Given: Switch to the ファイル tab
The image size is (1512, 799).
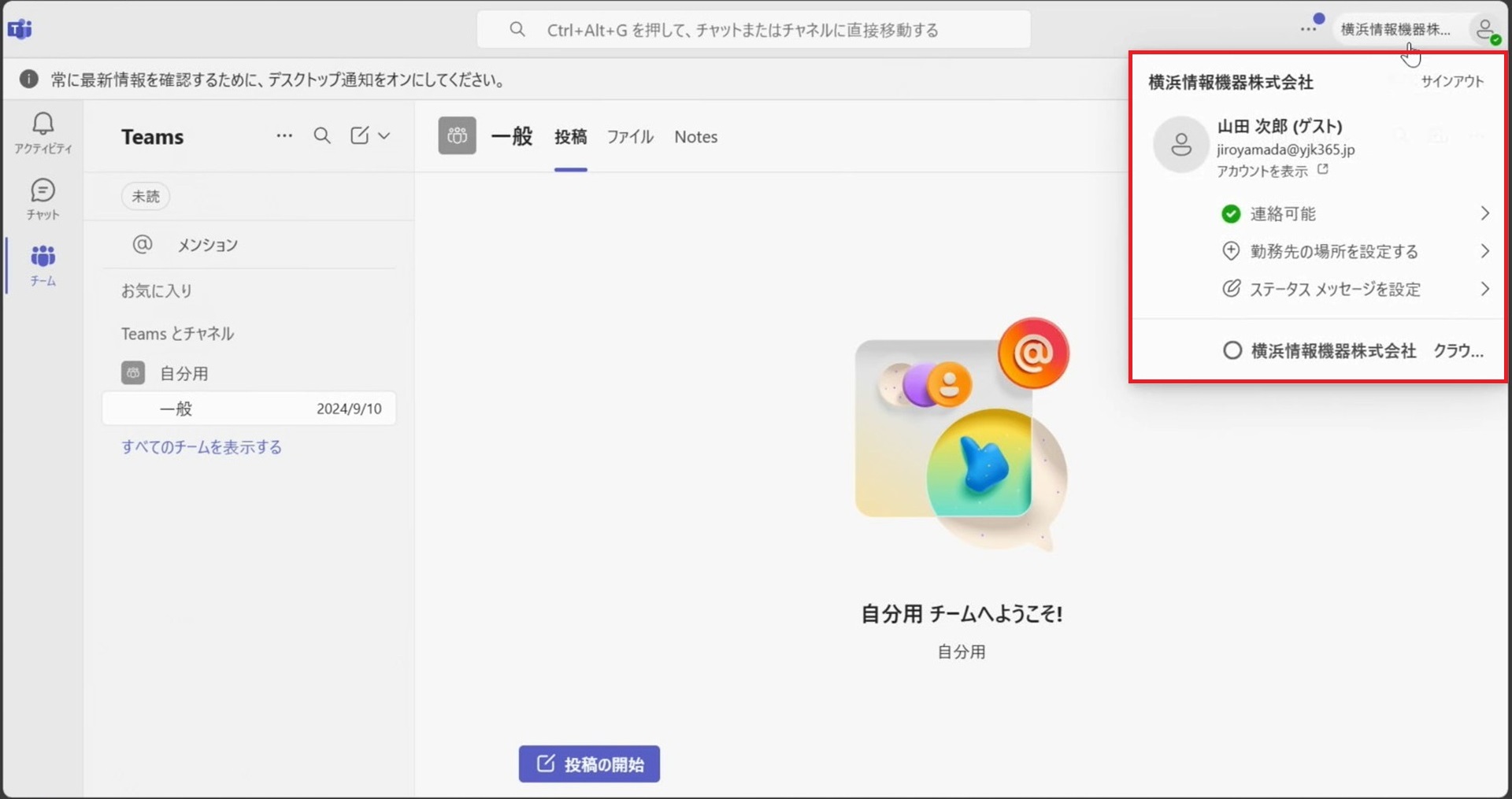Looking at the screenshot, I should click(630, 137).
